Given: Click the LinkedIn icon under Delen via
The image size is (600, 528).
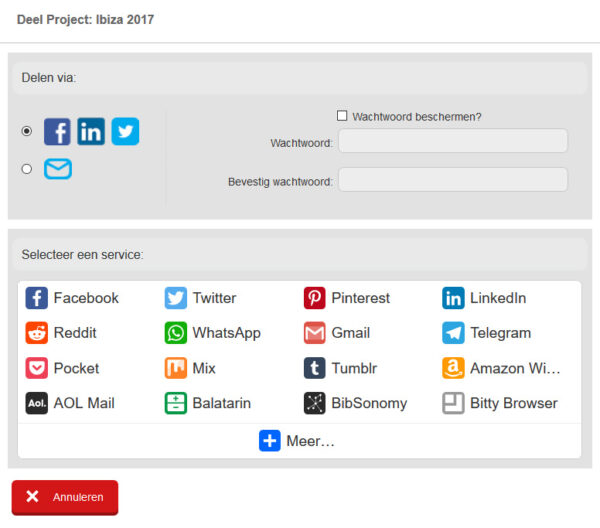Looking at the screenshot, I should click(x=91, y=132).
